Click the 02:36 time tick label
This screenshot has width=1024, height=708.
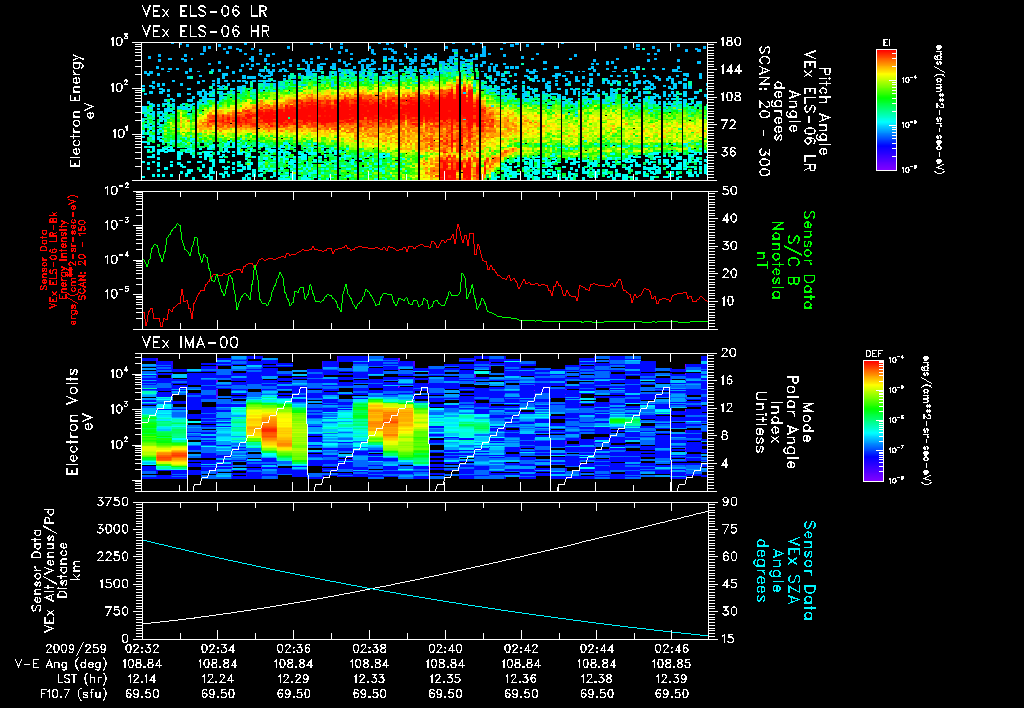294,649
